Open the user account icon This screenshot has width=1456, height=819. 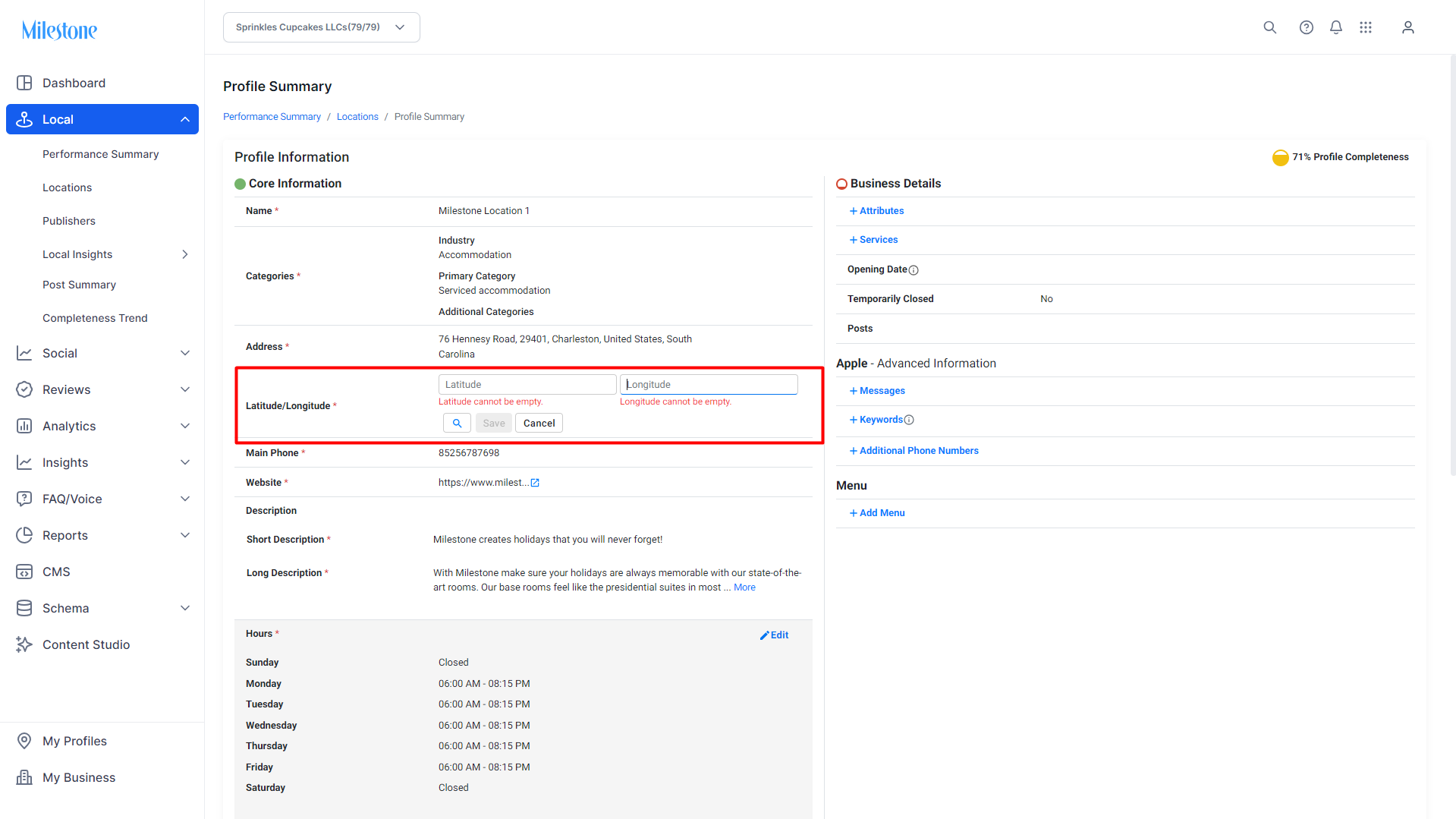click(1408, 27)
